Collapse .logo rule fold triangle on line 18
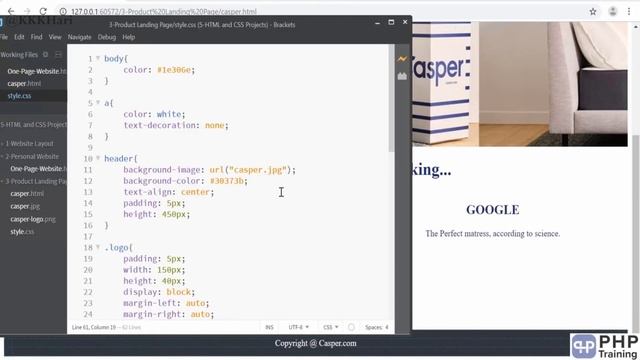Image resolution: width=640 pixels, height=360 pixels. click(98, 247)
